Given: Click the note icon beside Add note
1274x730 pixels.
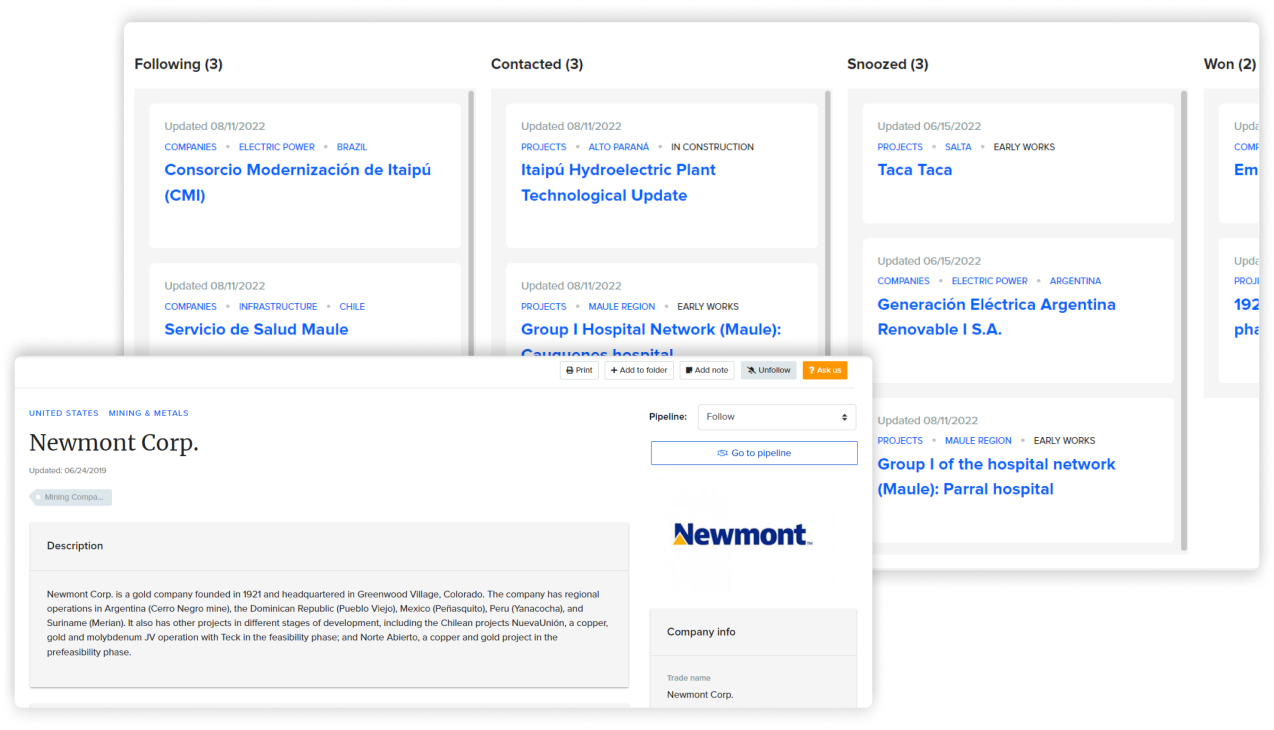Looking at the screenshot, I should click(688, 369).
